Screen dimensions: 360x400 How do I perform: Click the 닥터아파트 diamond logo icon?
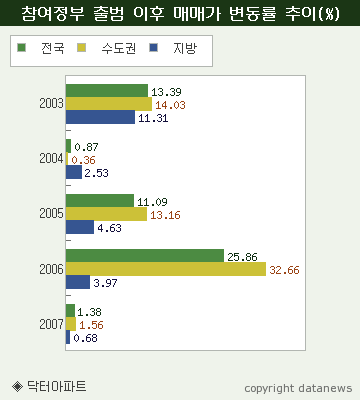point(17,387)
